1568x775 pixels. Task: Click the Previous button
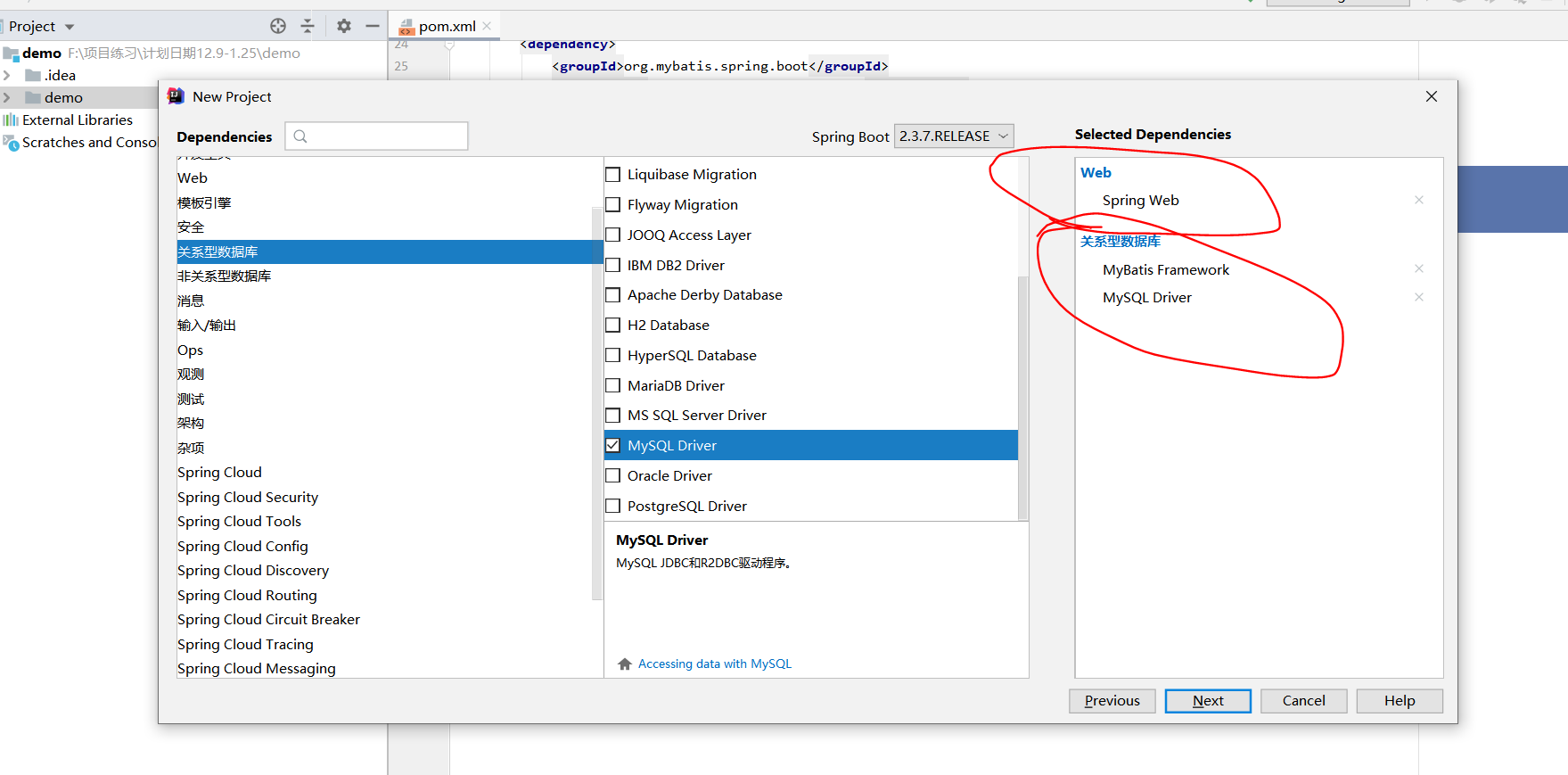pos(1112,701)
